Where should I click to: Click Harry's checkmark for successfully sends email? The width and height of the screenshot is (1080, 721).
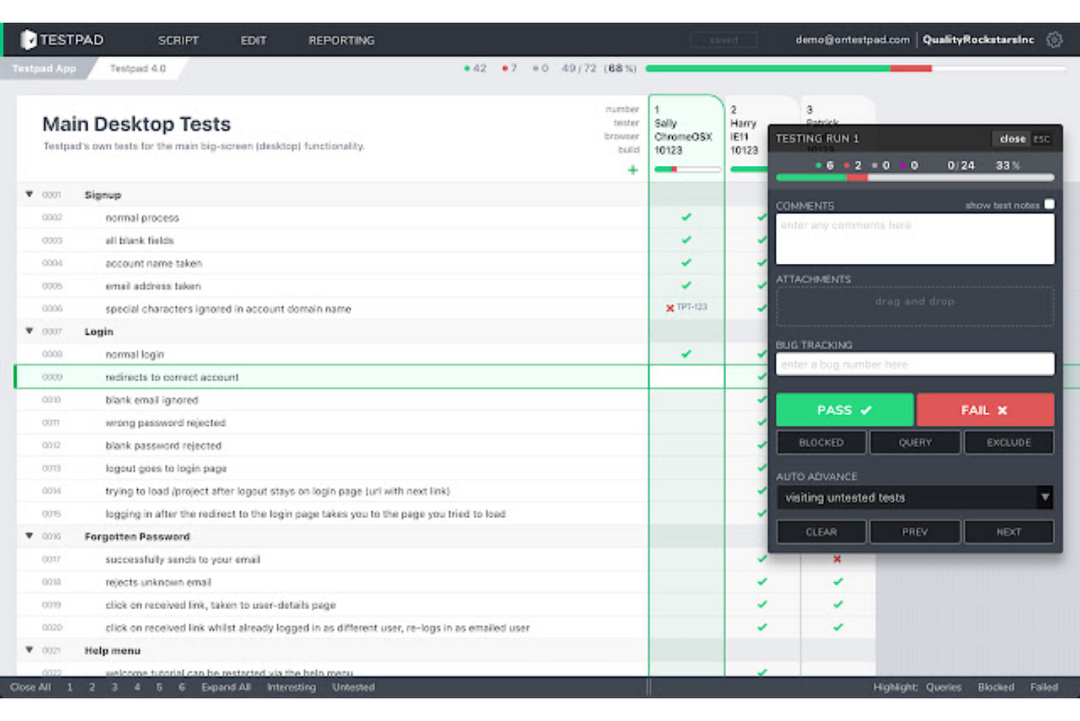click(762, 558)
